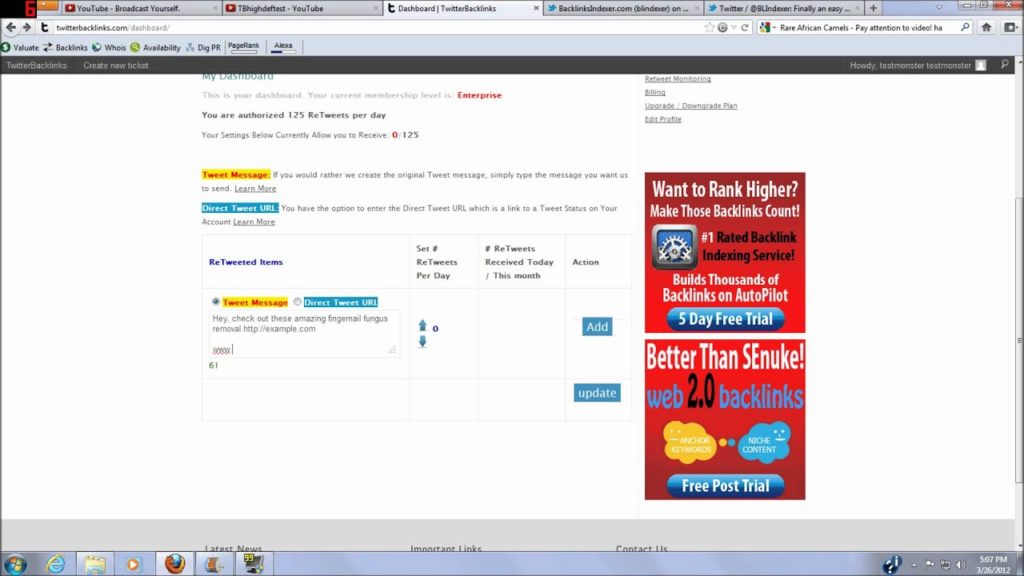
Task: Click the Add button
Action: (x=597, y=327)
